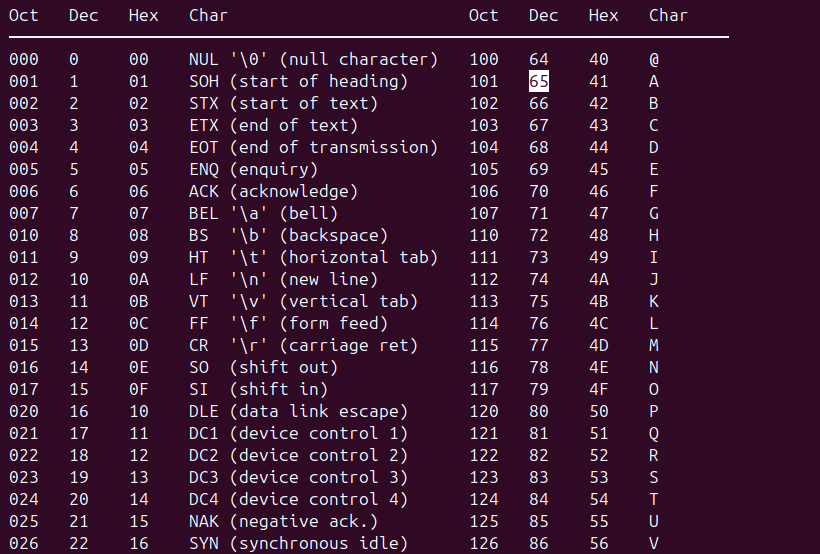Click the 'BEL' control code name
This screenshot has height=554, width=820.
coord(203,213)
